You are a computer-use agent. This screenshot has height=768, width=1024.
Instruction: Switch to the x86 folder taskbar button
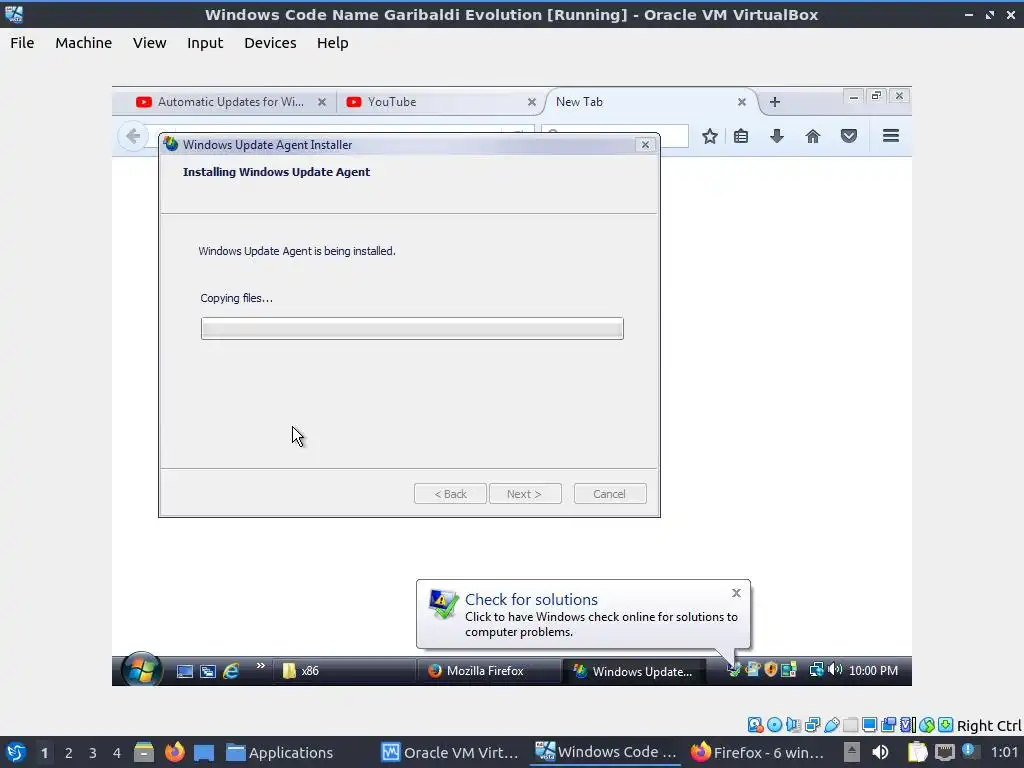[343, 671]
